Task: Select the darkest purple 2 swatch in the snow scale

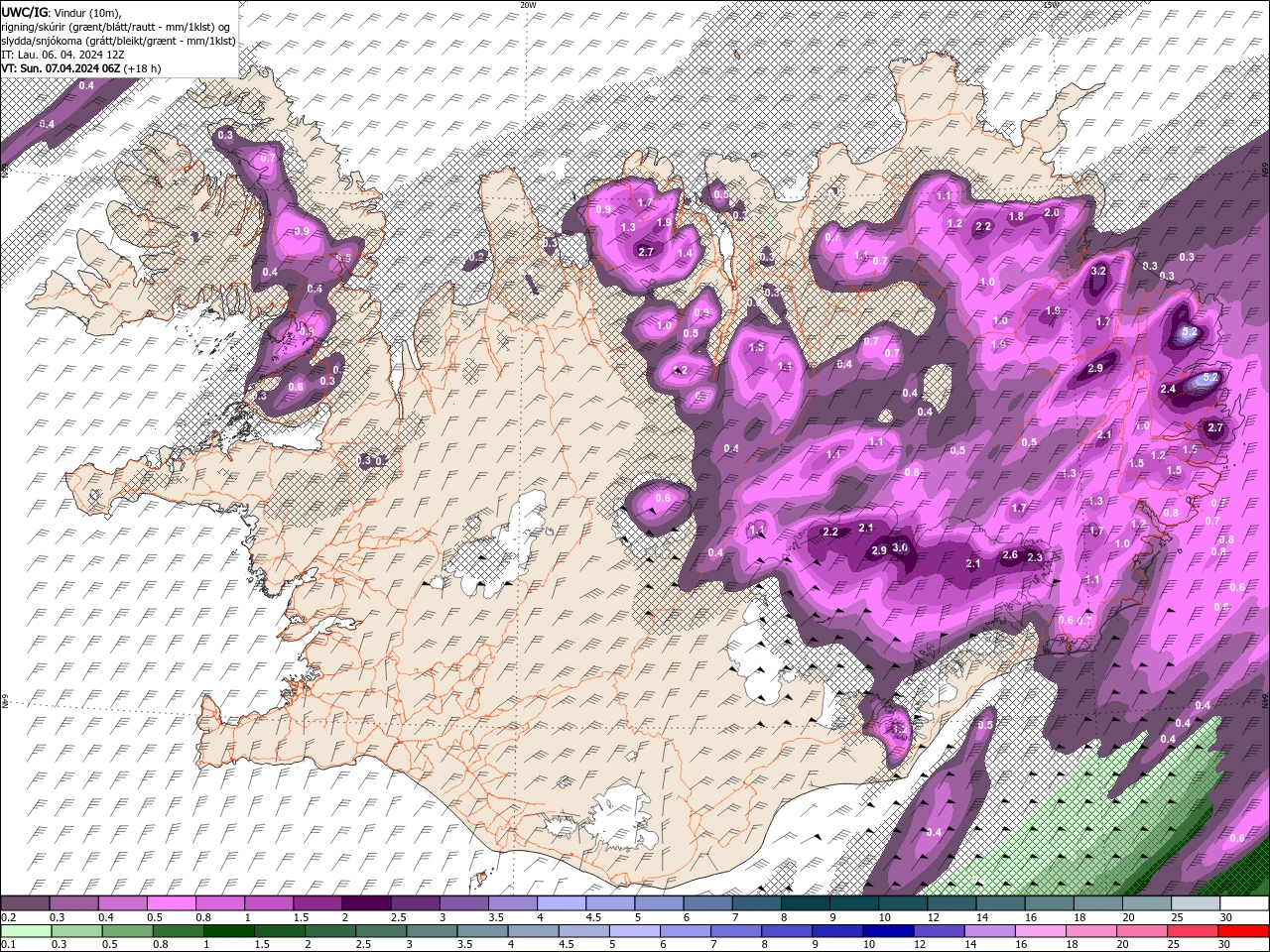Action: point(365,903)
